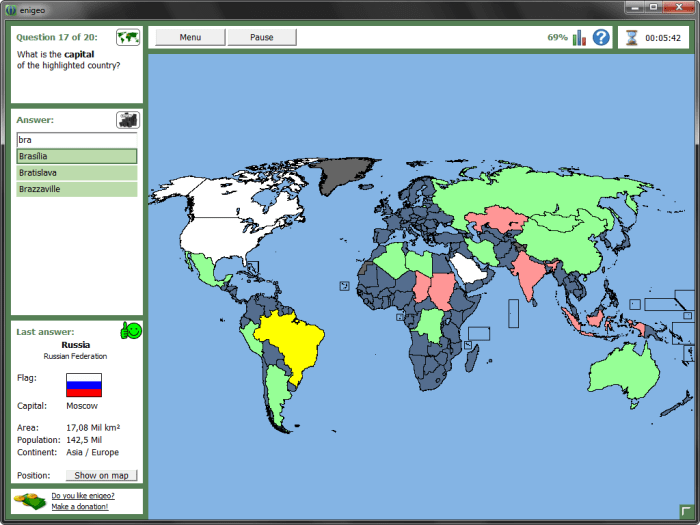Follow the 'Do you like enigeo?' link
The width and height of the screenshot is (700, 525).
[x=83, y=495]
